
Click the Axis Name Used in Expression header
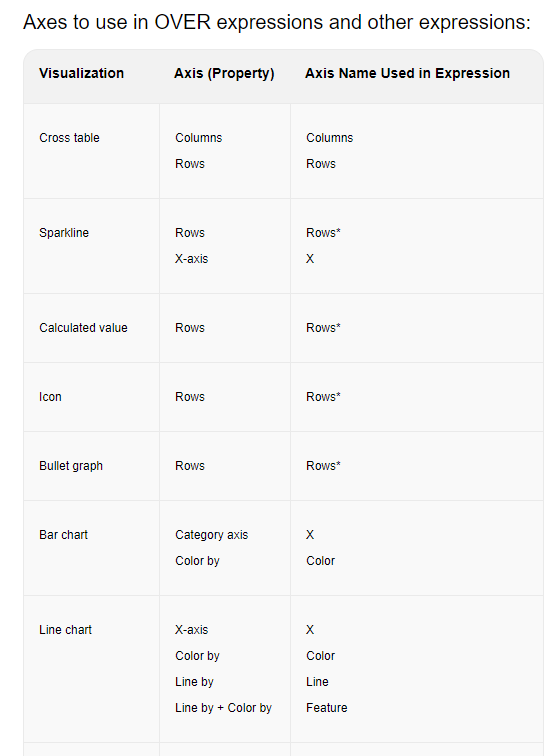point(408,73)
